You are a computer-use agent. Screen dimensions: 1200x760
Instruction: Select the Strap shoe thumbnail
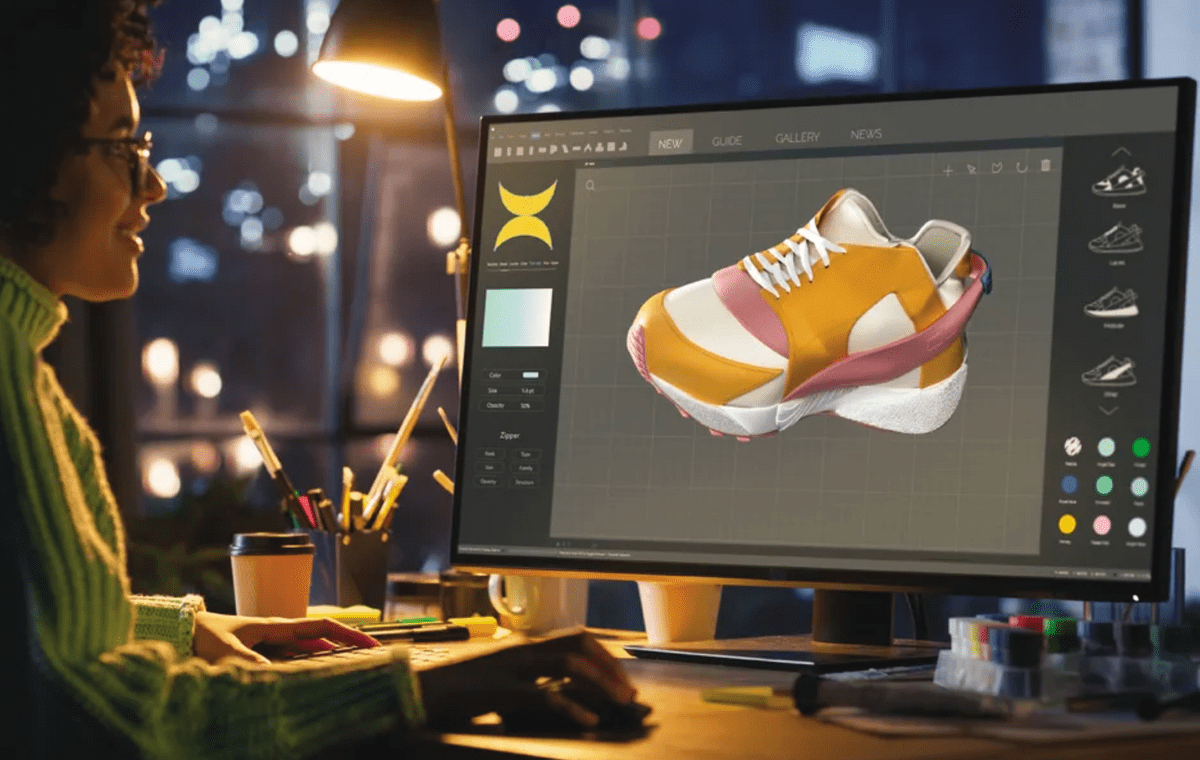1108,371
